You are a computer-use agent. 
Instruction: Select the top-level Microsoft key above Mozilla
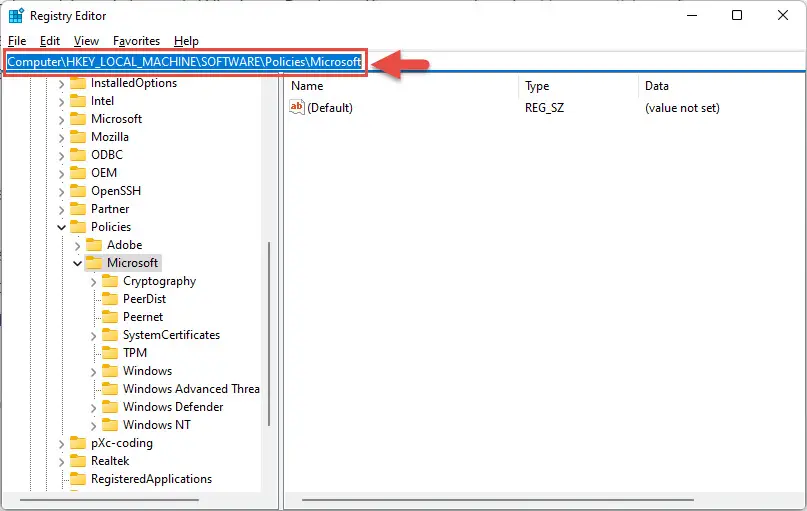click(116, 119)
